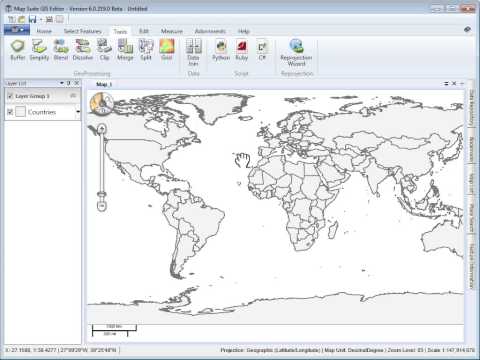Viewport: 480px width, 360px height.
Task: Run the Dissolve tool
Action: point(83,50)
